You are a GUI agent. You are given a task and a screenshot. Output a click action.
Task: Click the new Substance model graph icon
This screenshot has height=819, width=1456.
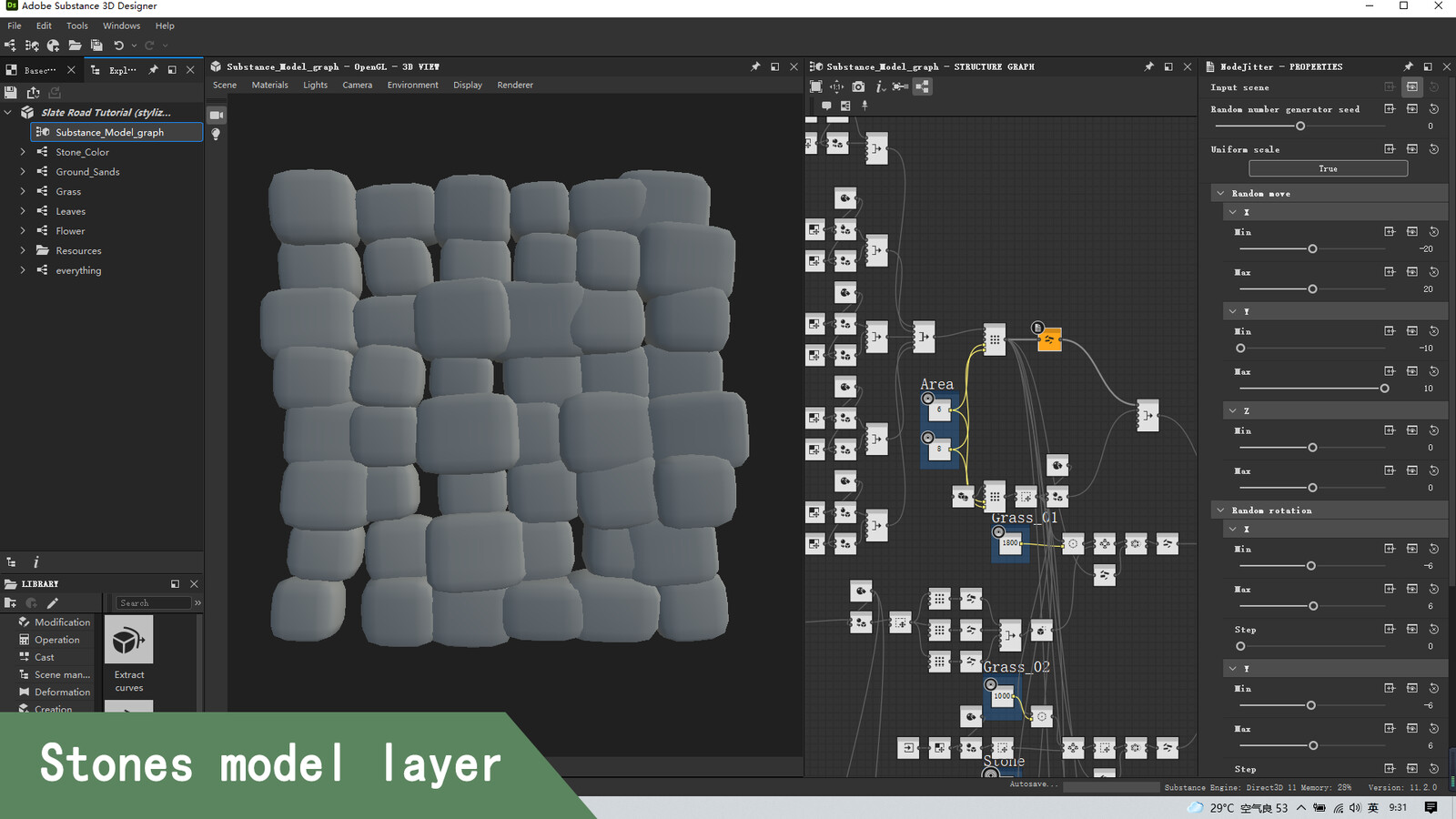(32, 45)
